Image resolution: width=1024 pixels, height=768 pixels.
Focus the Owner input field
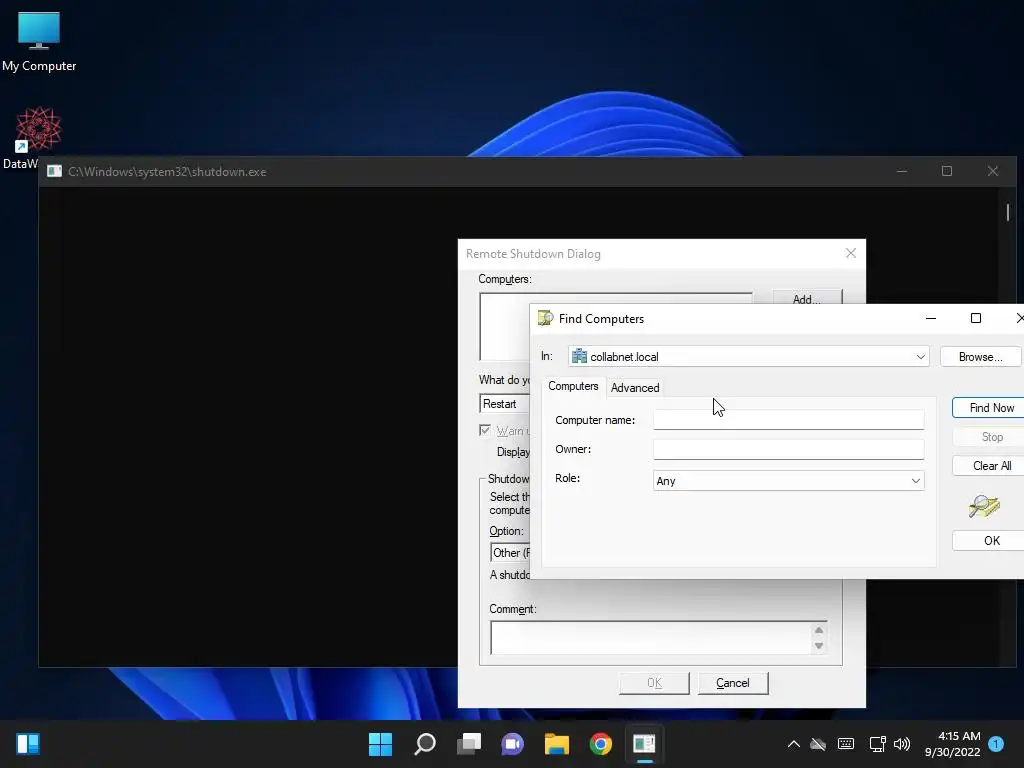pos(788,449)
